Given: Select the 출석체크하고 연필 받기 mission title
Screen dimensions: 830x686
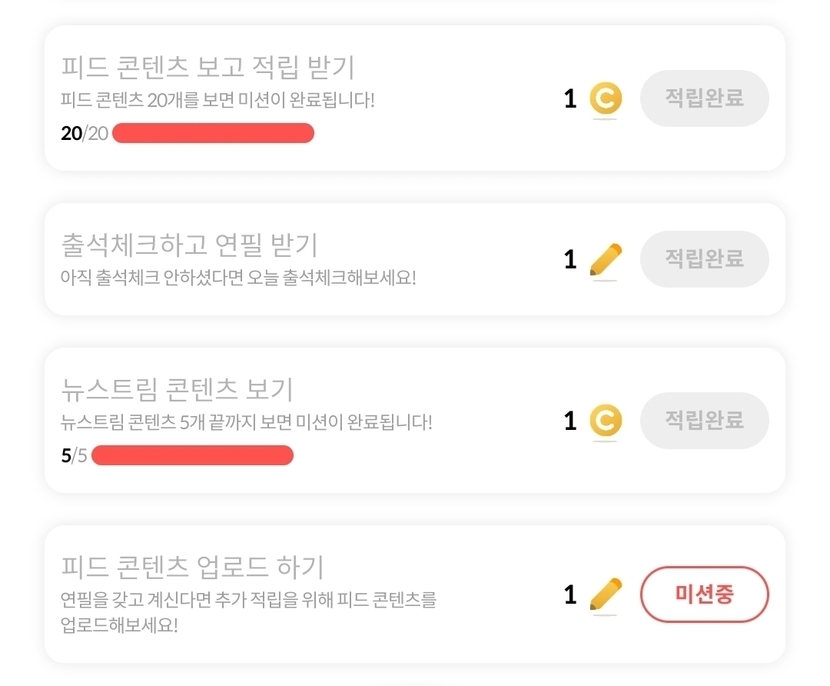Looking at the screenshot, I should (x=189, y=244).
